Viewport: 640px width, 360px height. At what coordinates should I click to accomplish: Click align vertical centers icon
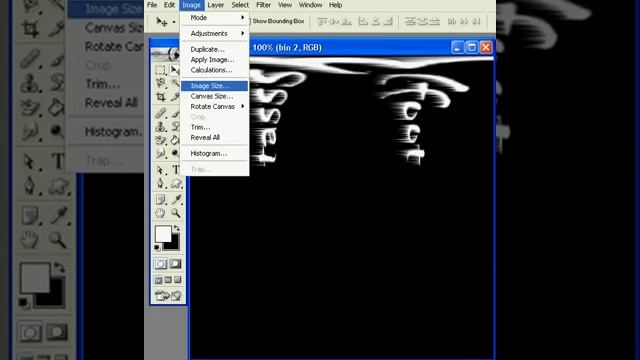tap(334, 21)
